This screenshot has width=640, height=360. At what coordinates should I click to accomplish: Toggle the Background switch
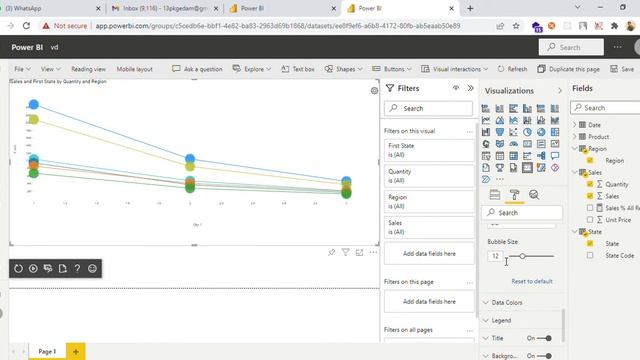click(x=545, y=356)
